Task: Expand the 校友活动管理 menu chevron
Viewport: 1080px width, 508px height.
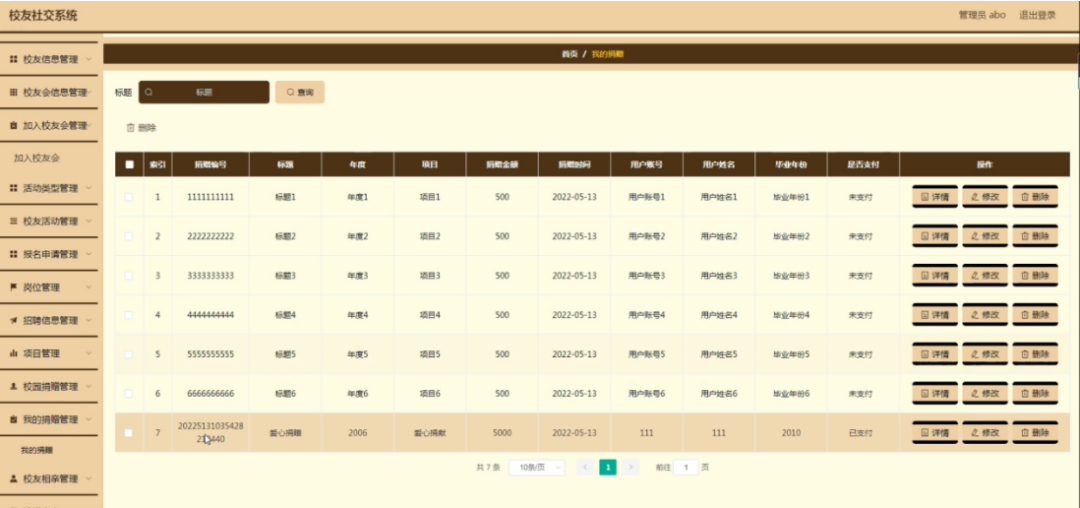Action: coord(89,221)
